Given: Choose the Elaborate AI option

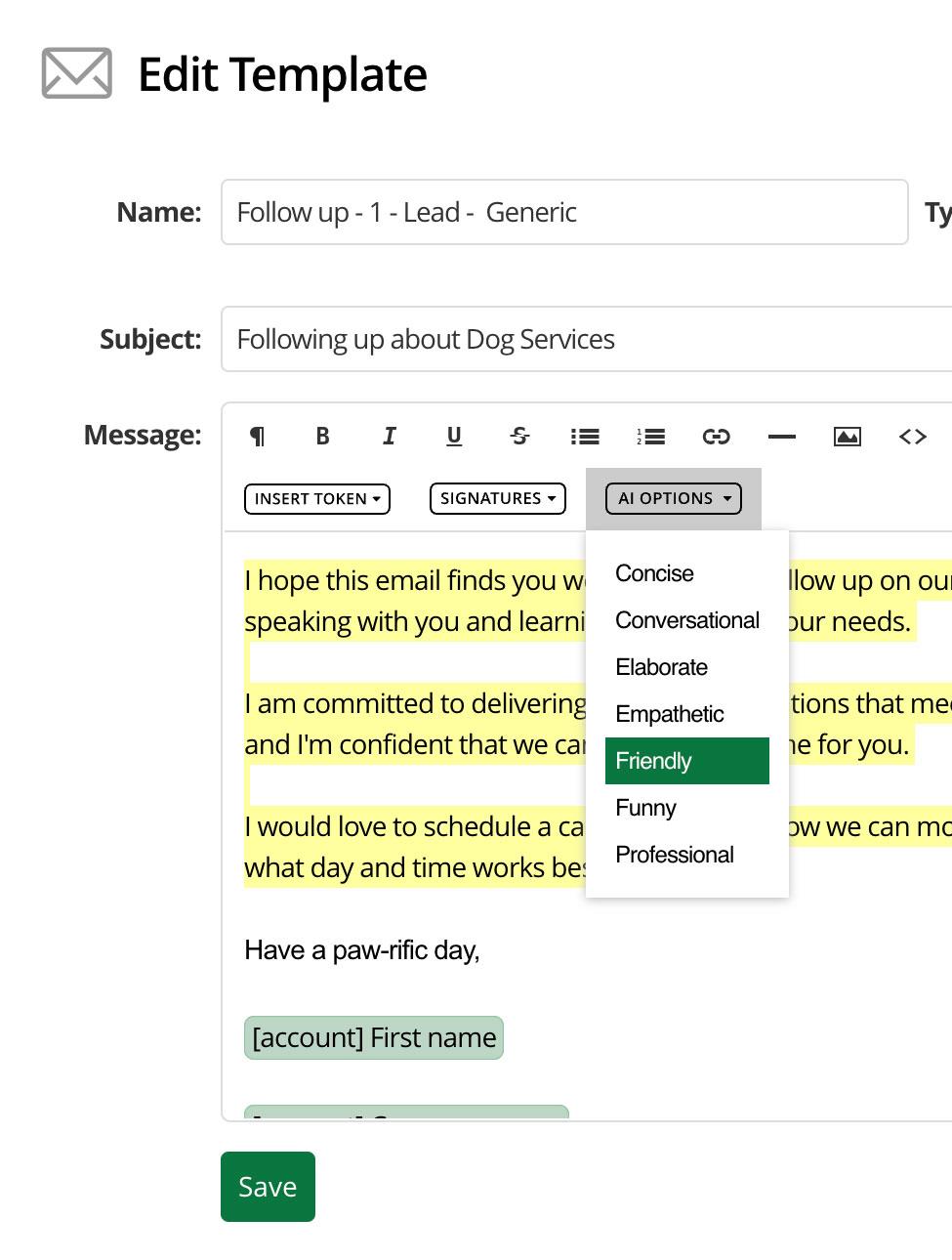Looking at the screenshot, I should 687,667.
